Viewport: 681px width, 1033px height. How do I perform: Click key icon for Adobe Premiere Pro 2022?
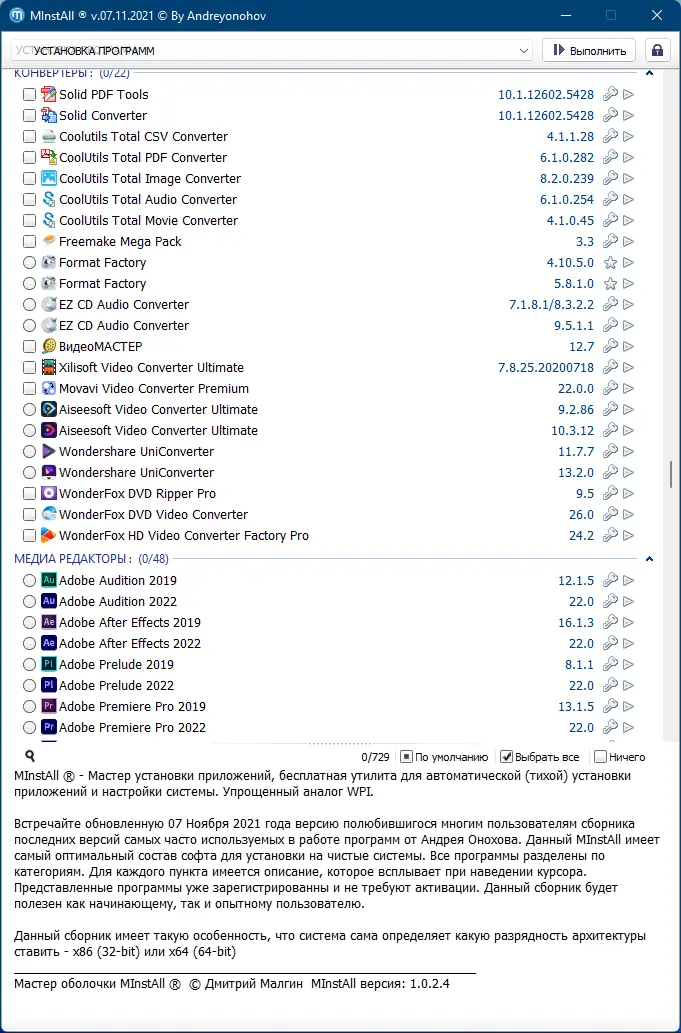(611, 727)
